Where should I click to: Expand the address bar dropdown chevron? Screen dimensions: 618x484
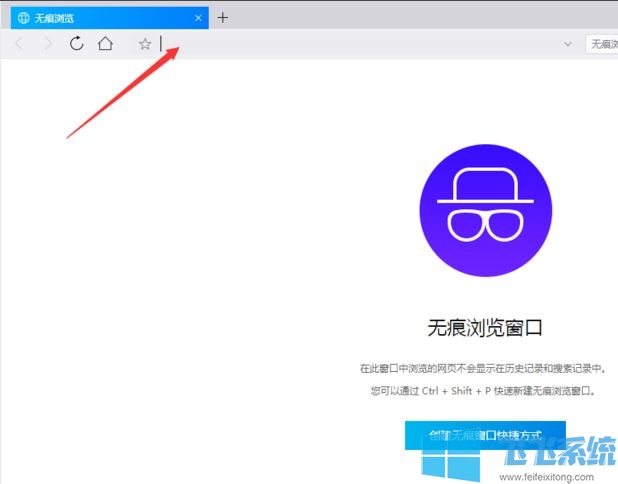[568, 44]
